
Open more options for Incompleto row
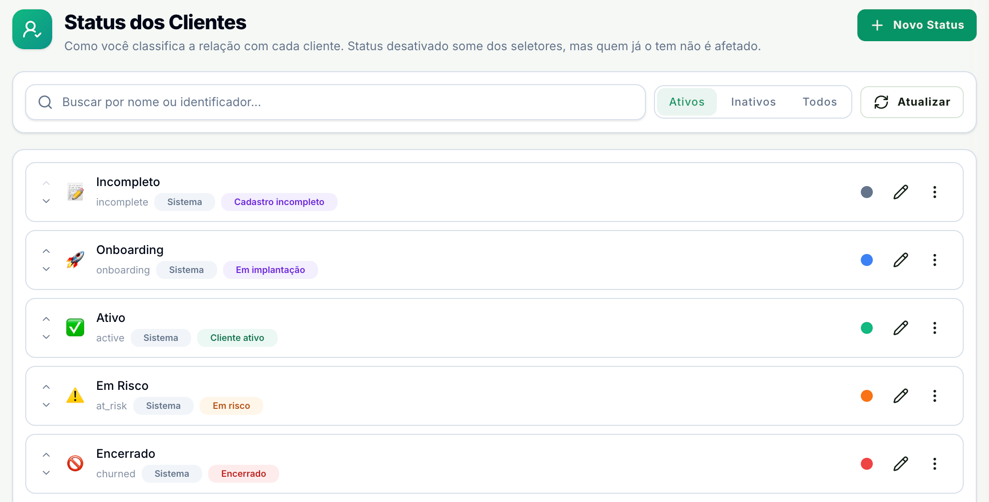coord(935,192)
